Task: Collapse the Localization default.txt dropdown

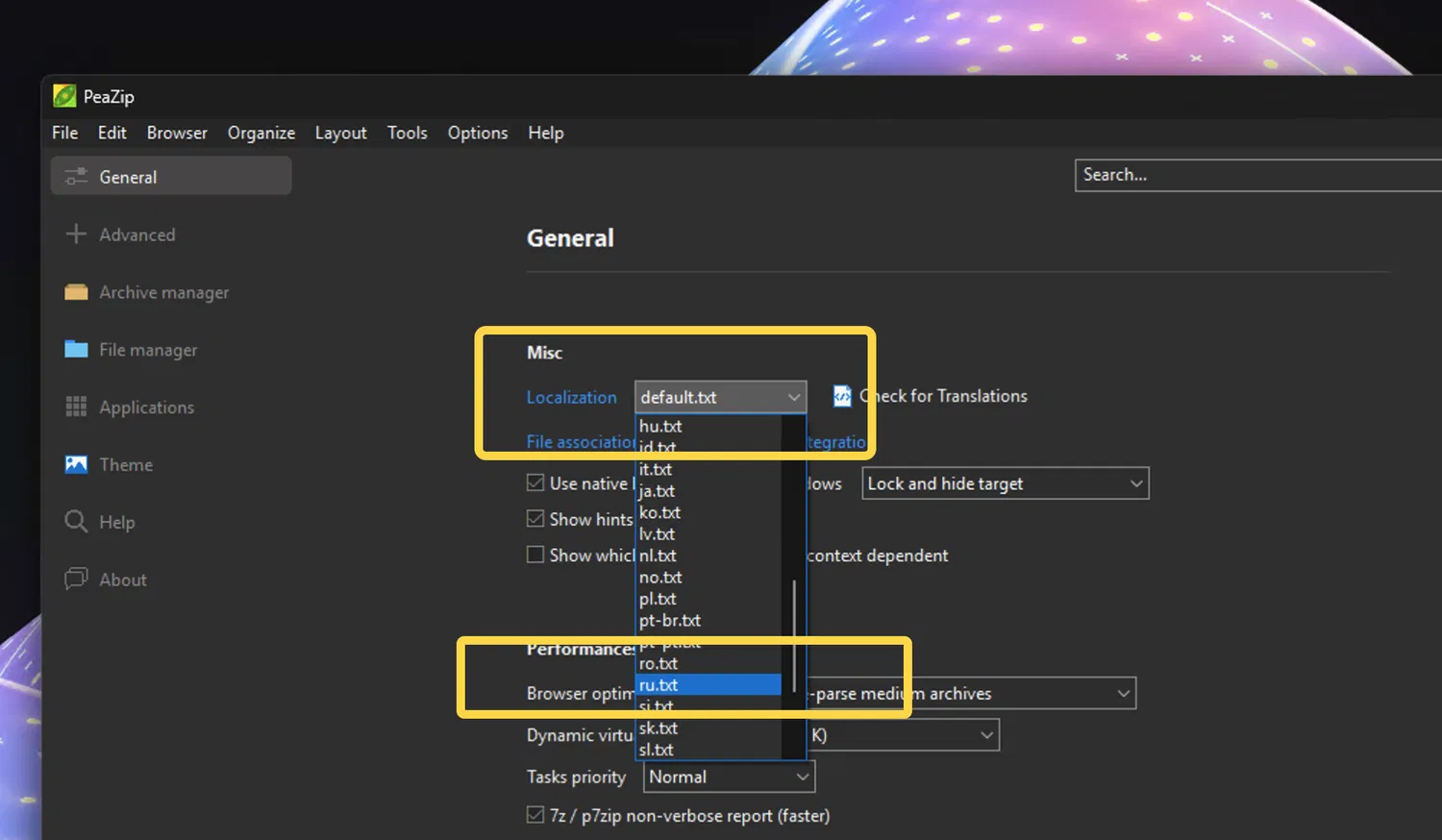Action: point(720,397)
